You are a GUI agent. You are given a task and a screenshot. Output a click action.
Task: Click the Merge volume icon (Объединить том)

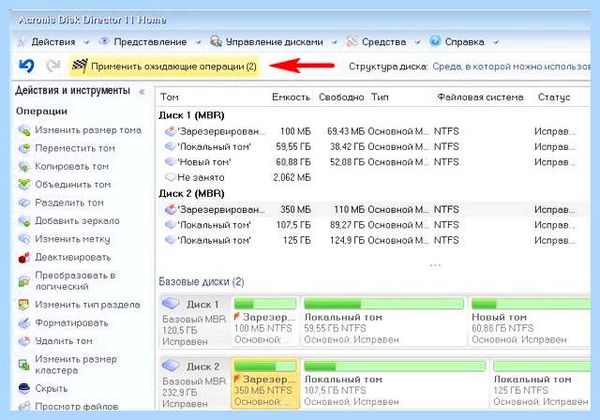[x=24, y=185]
